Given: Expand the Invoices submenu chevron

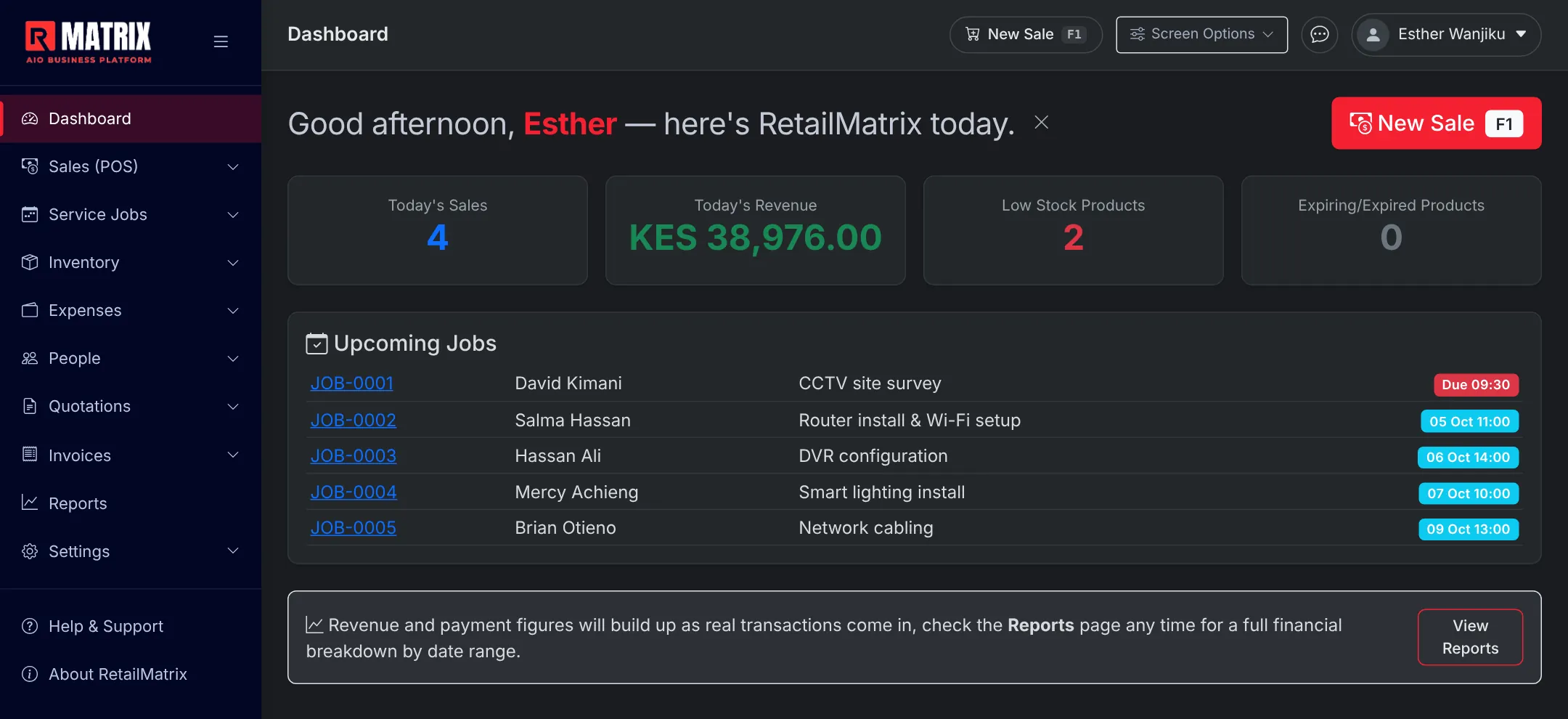Looking at the screenshot, I should [x=233, y=455].
